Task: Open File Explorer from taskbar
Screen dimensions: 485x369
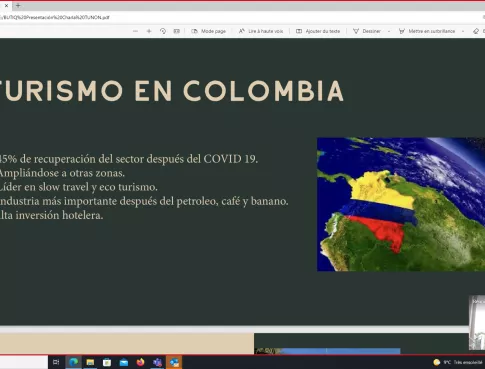Action: coord(90,362)
